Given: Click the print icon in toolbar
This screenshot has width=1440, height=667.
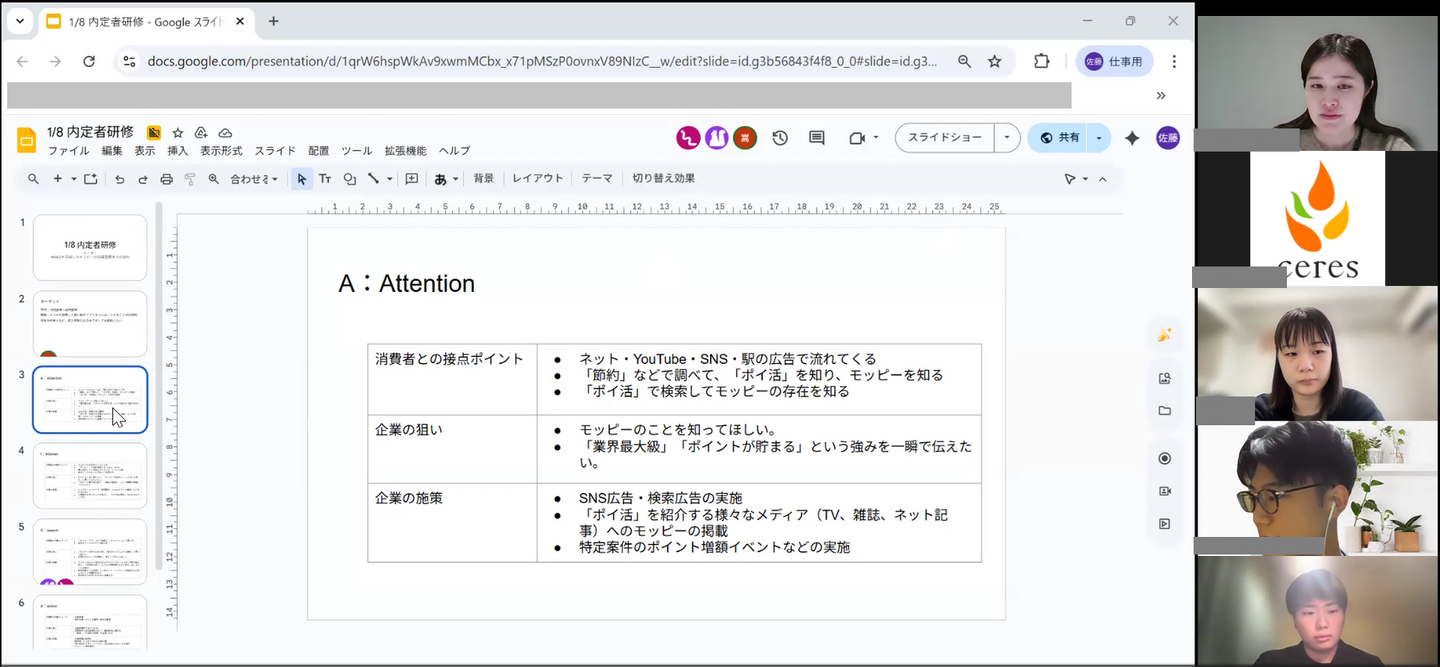Looking at the screenshot, I should [166, 179].
